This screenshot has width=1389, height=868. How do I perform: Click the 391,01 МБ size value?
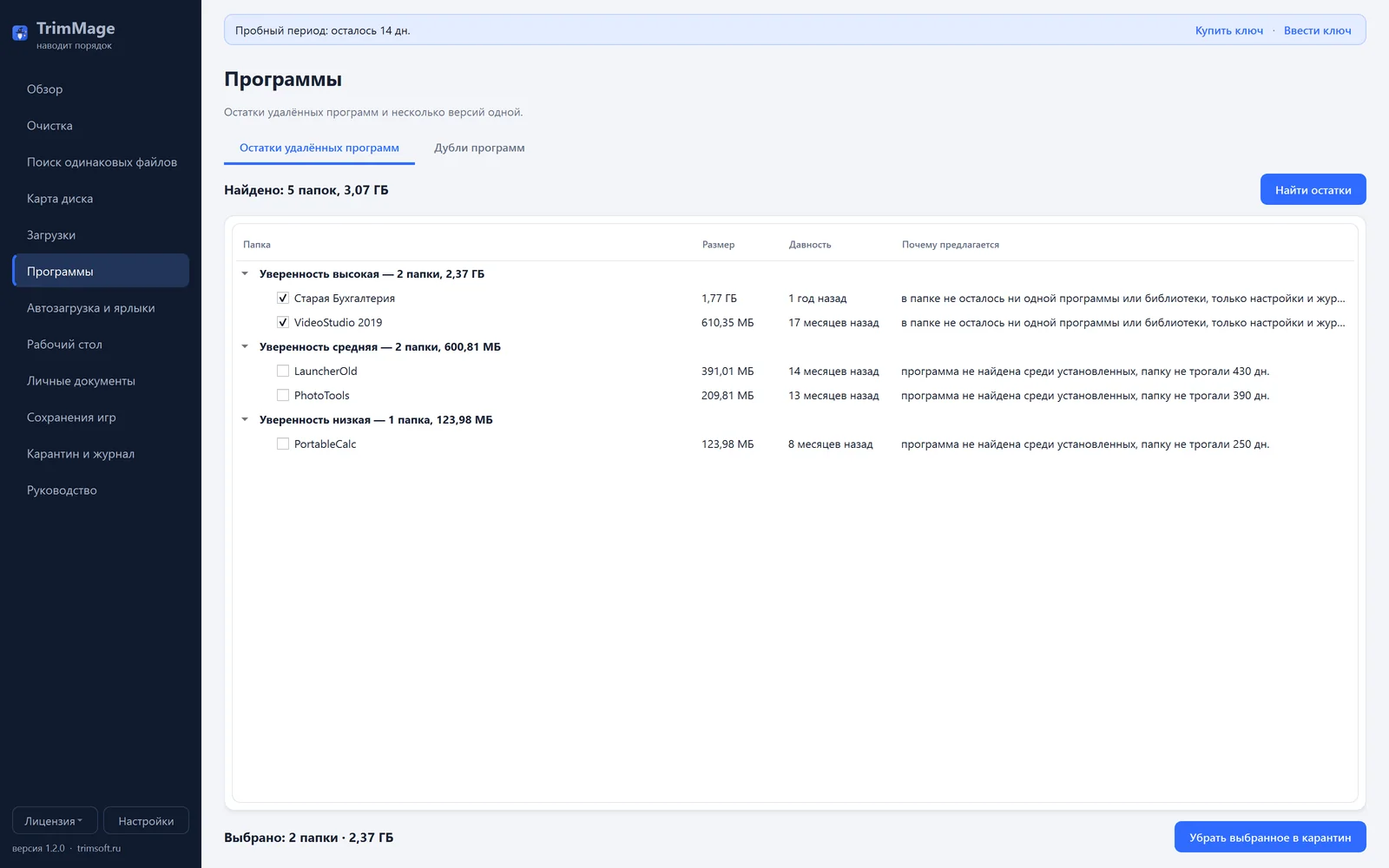click(727, 371)
